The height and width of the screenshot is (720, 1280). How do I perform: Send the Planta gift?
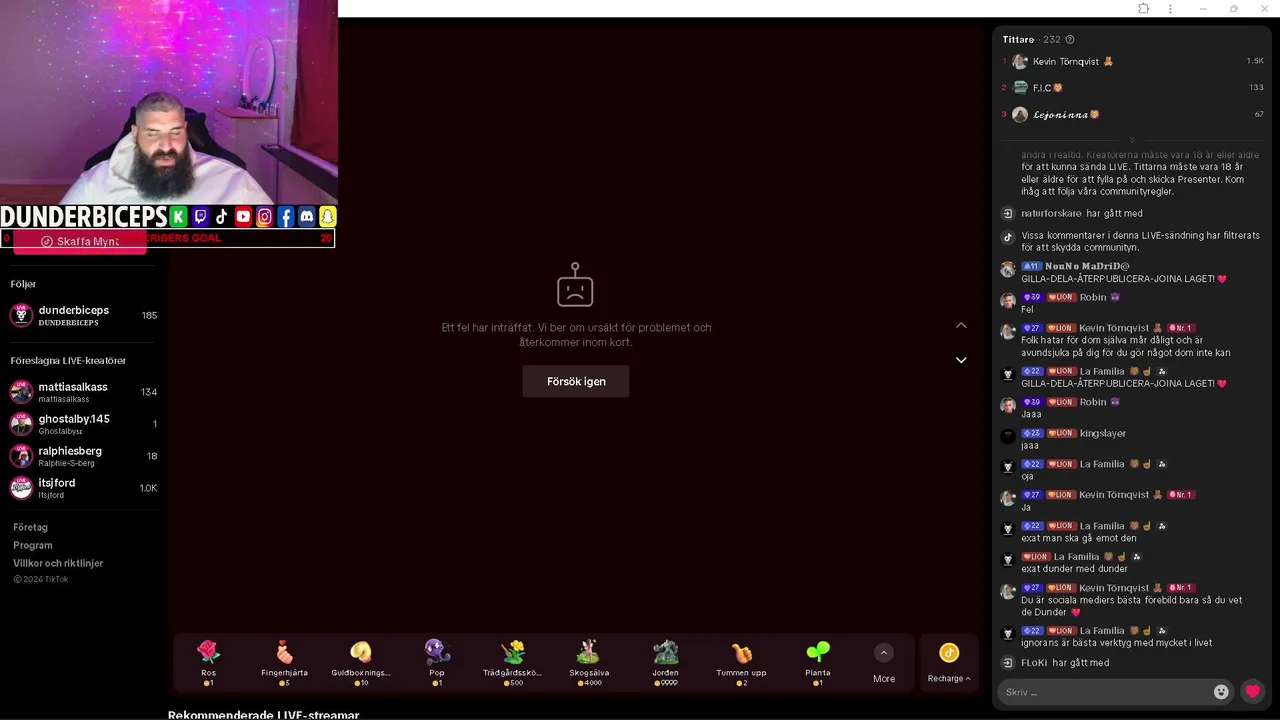tap(817, 662)
